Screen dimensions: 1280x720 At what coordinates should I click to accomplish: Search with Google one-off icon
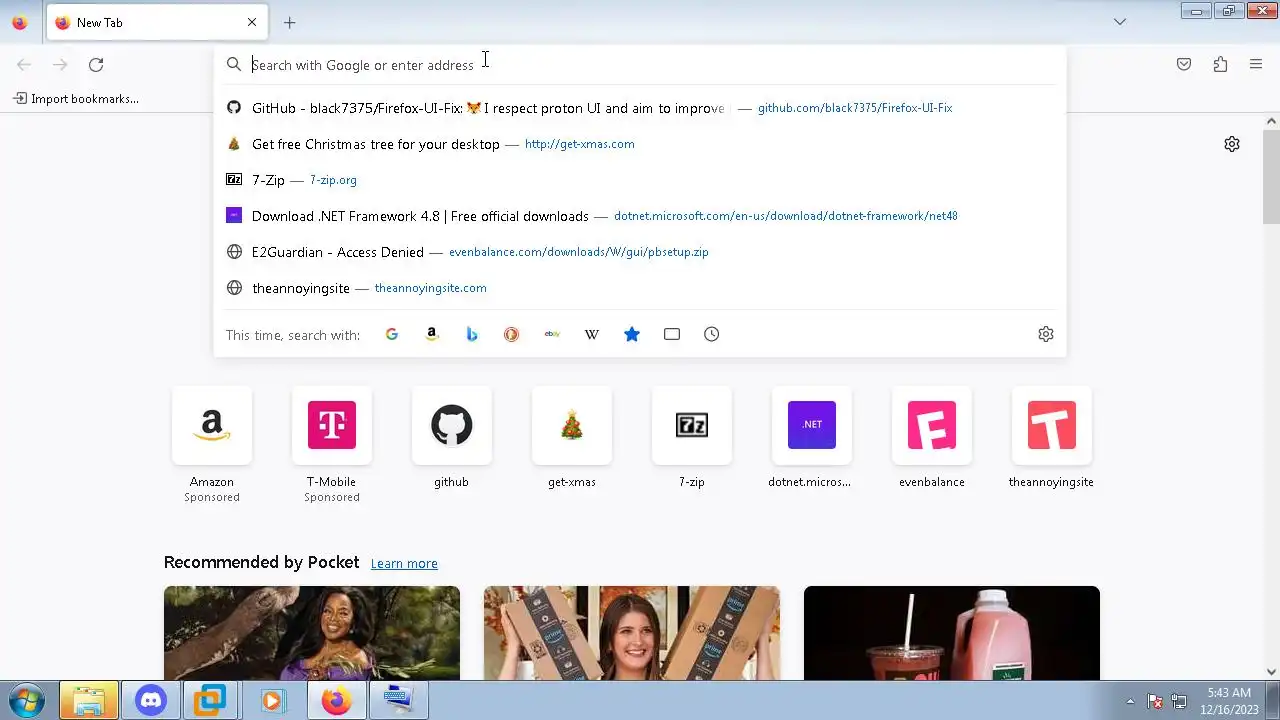[392, 334]
